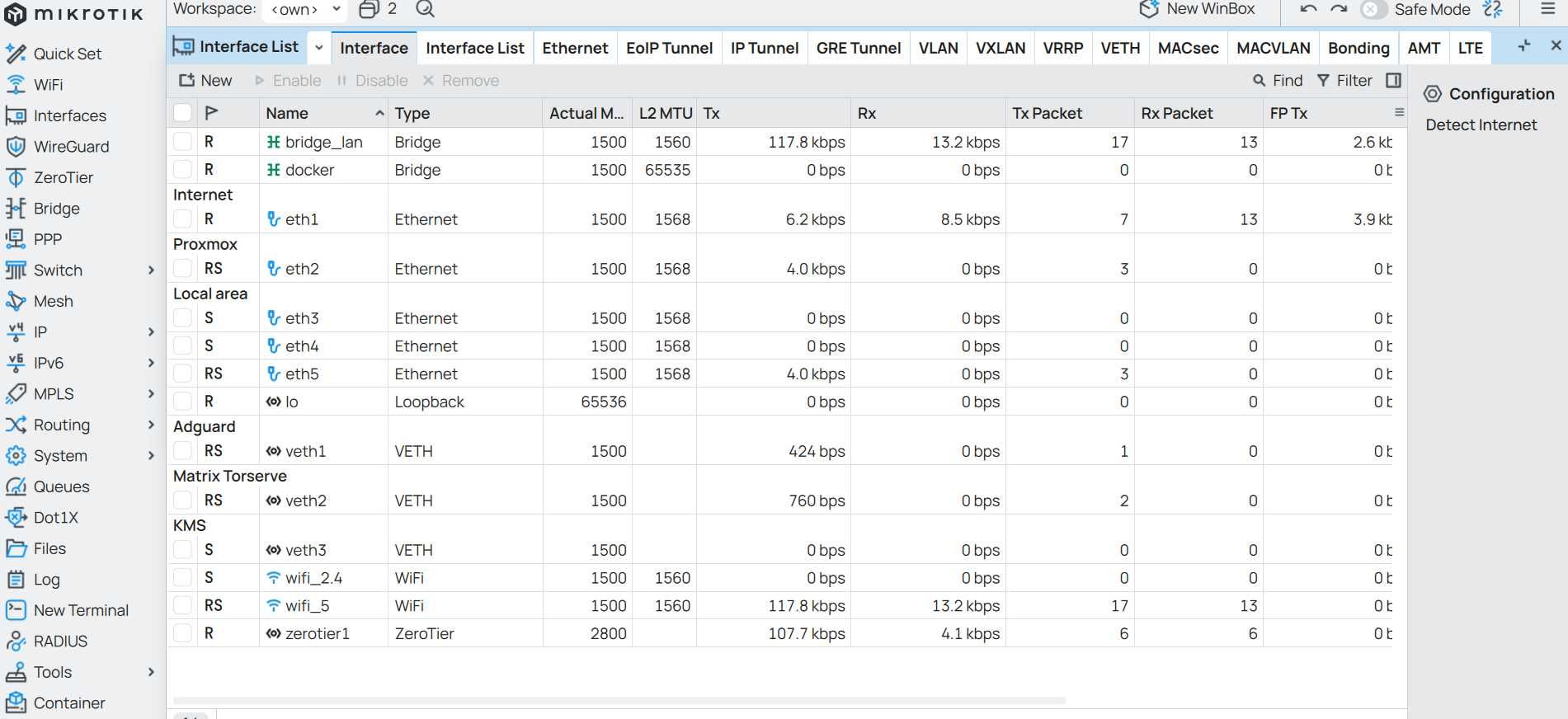Select the wifi_2.4 interface name
This screenshot has height=719, width=1568.
(313, 578)
